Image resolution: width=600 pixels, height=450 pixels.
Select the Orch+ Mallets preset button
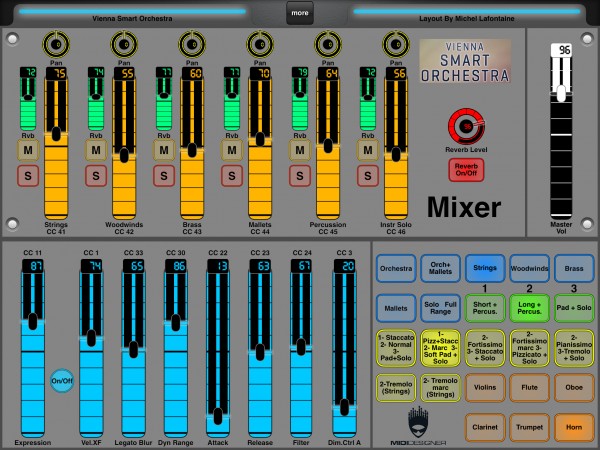coord(440,268)
